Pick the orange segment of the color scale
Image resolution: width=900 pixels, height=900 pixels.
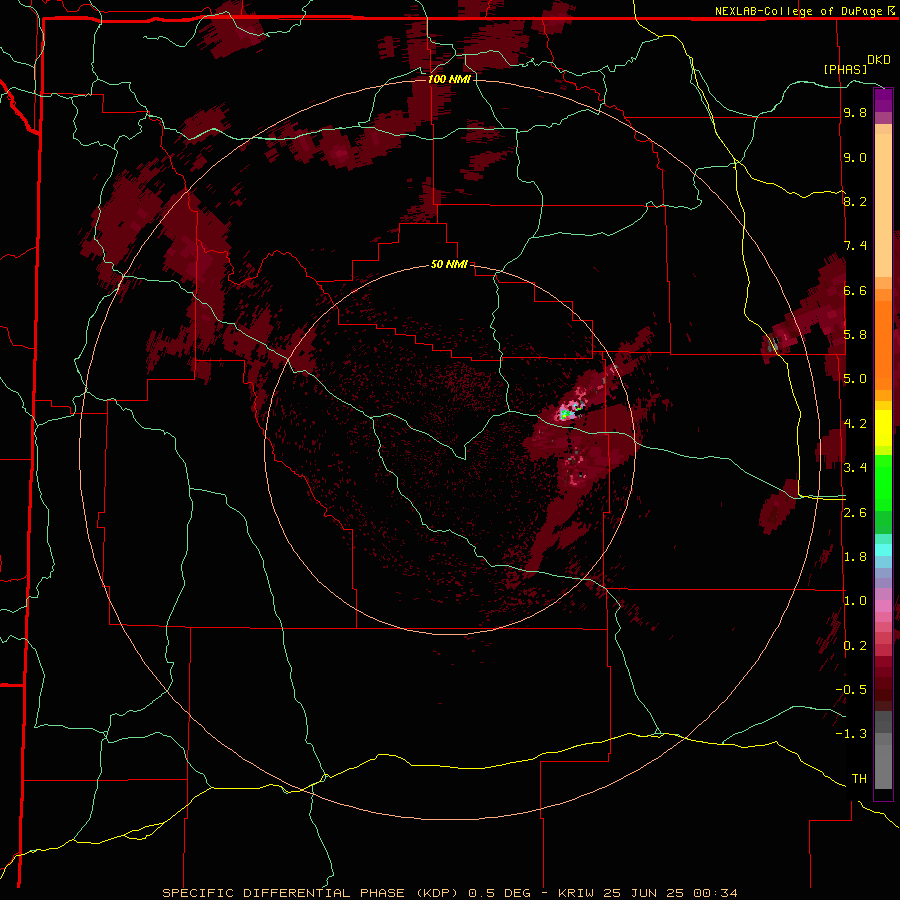pos(883,344)
